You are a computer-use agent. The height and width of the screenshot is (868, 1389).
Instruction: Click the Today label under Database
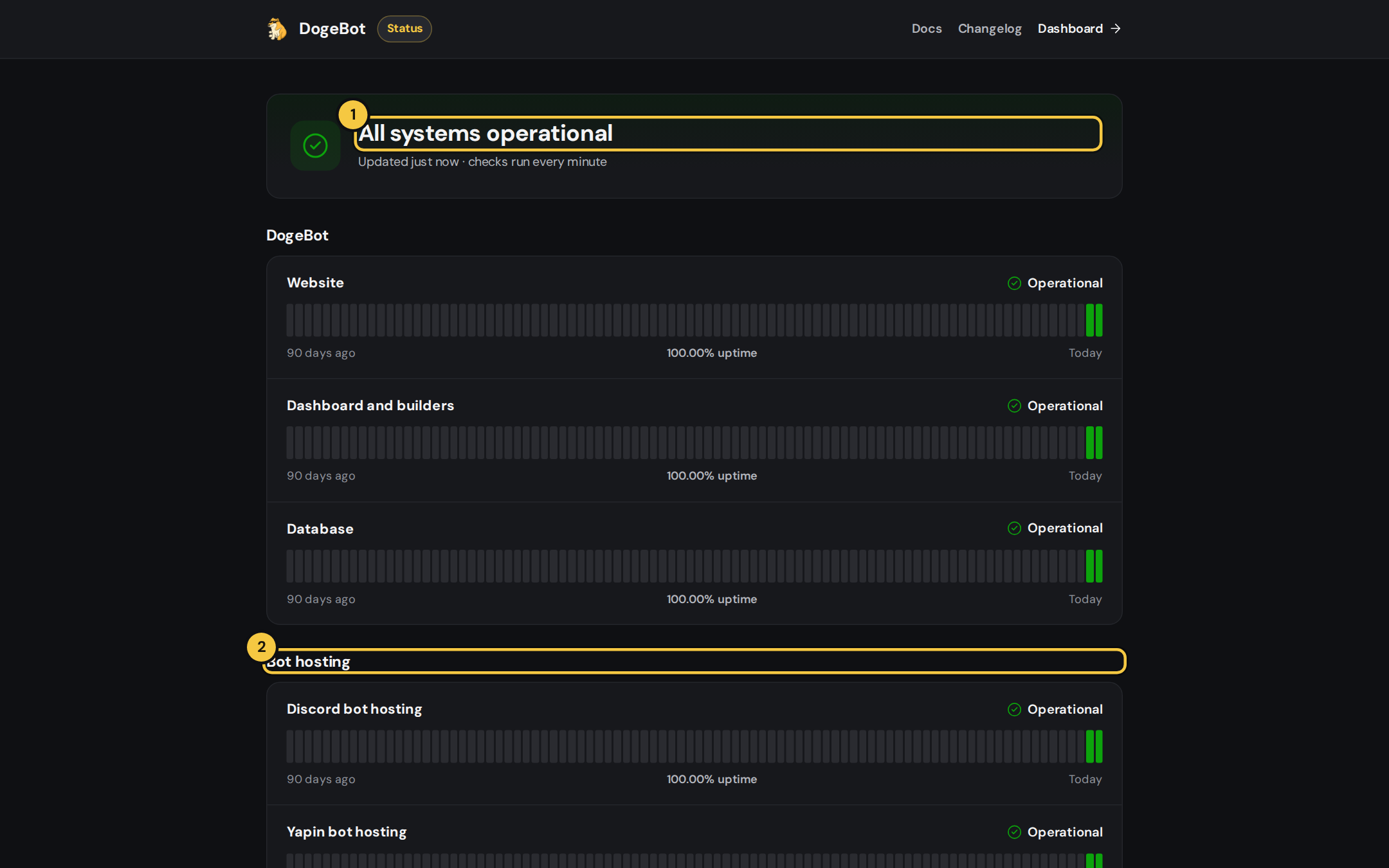[1085, 599]
